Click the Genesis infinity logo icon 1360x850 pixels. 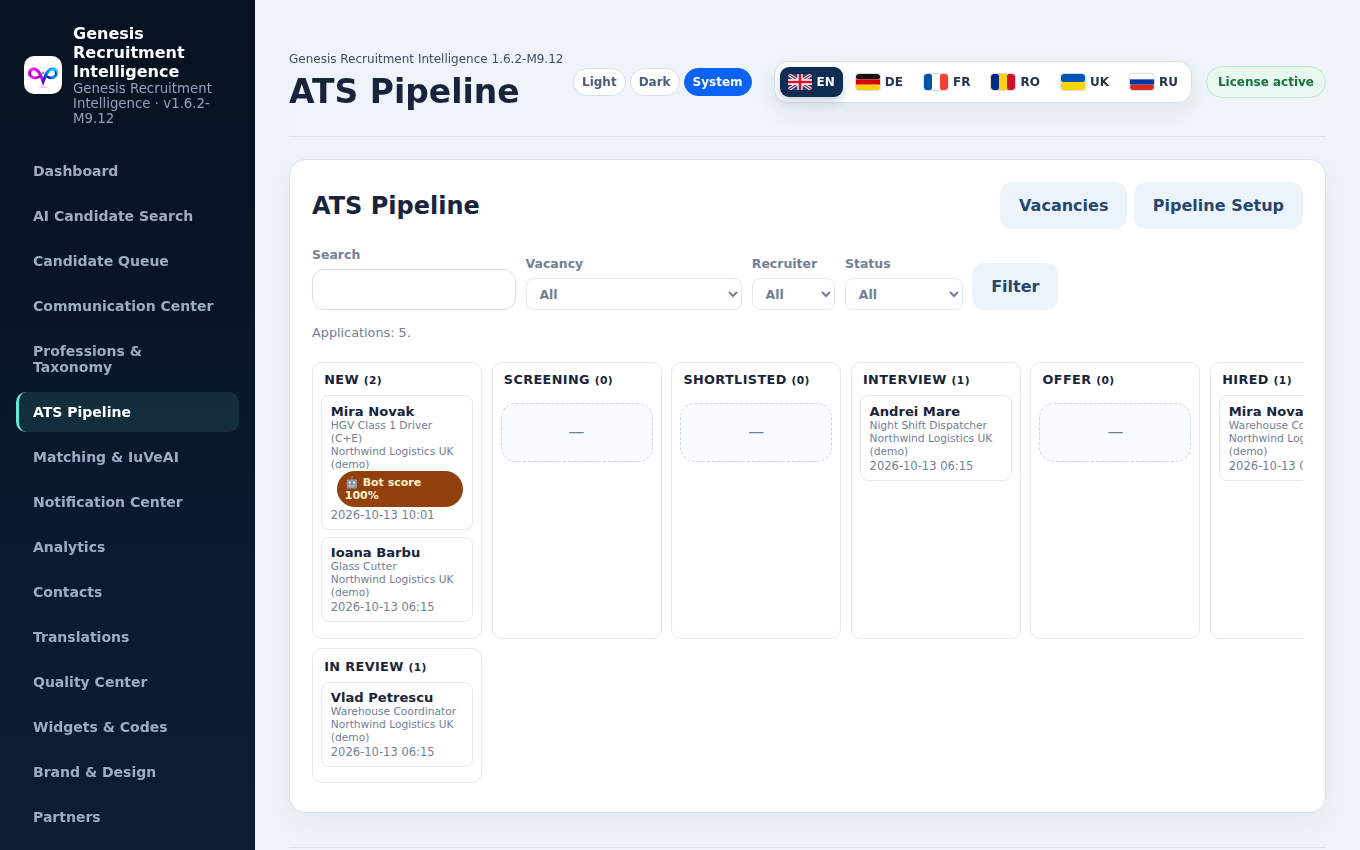43,75
